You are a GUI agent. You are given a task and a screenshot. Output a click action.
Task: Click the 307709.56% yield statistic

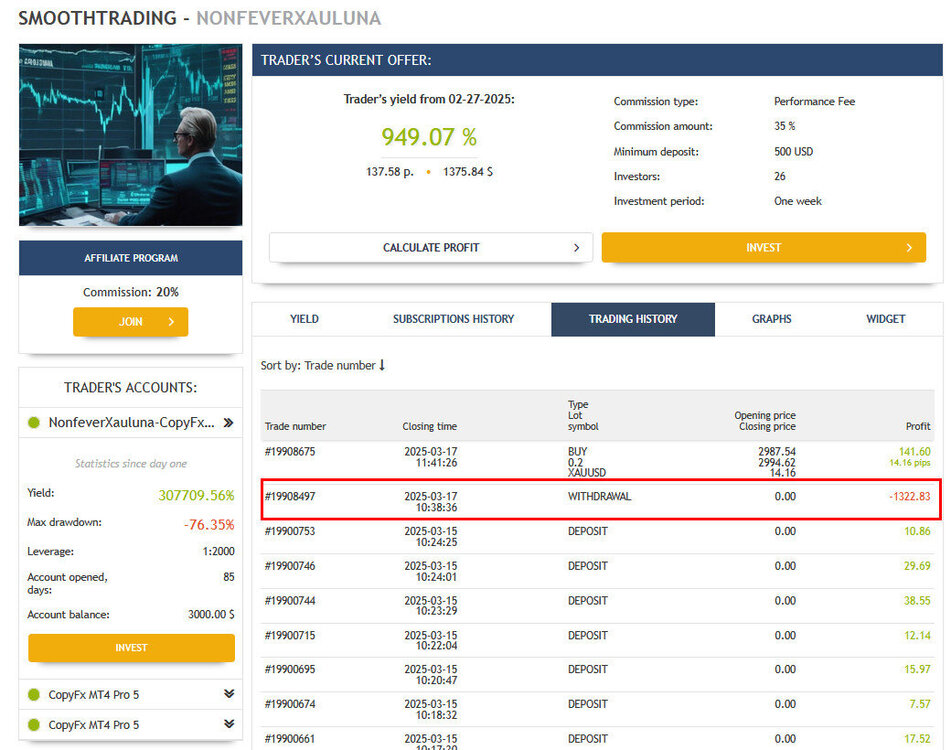point(197,495)
